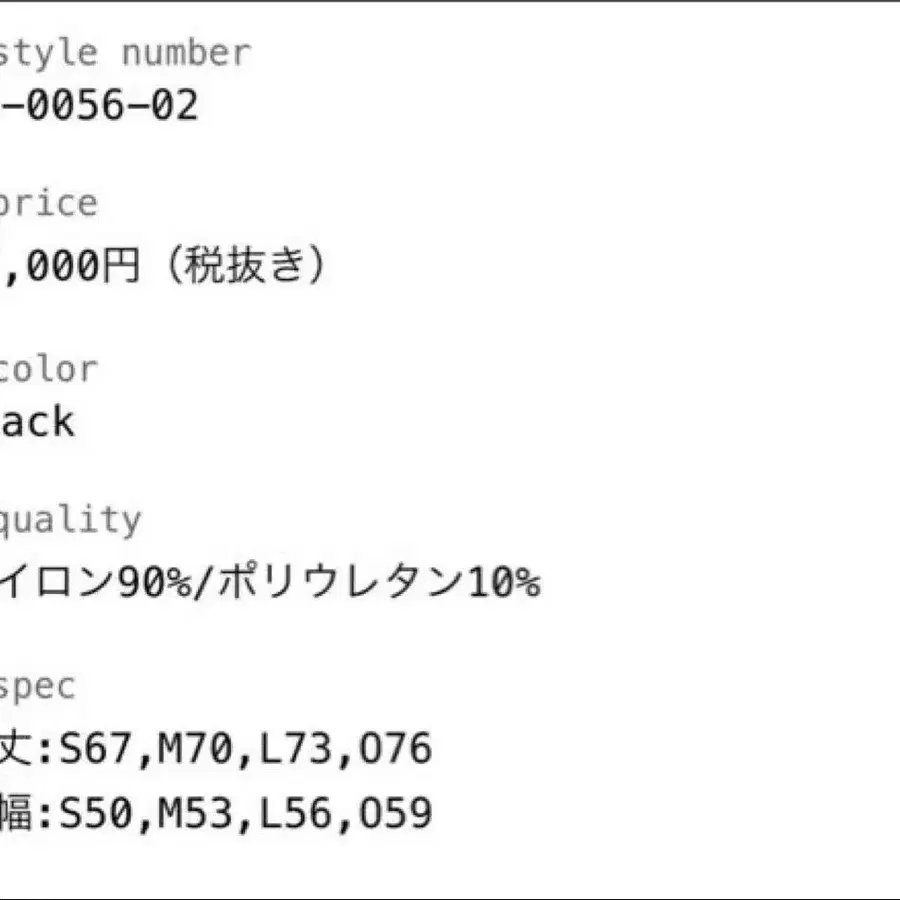Click the O59 width measurement
This screenshot has width=900, height=900.
click(x=393, y=814)
